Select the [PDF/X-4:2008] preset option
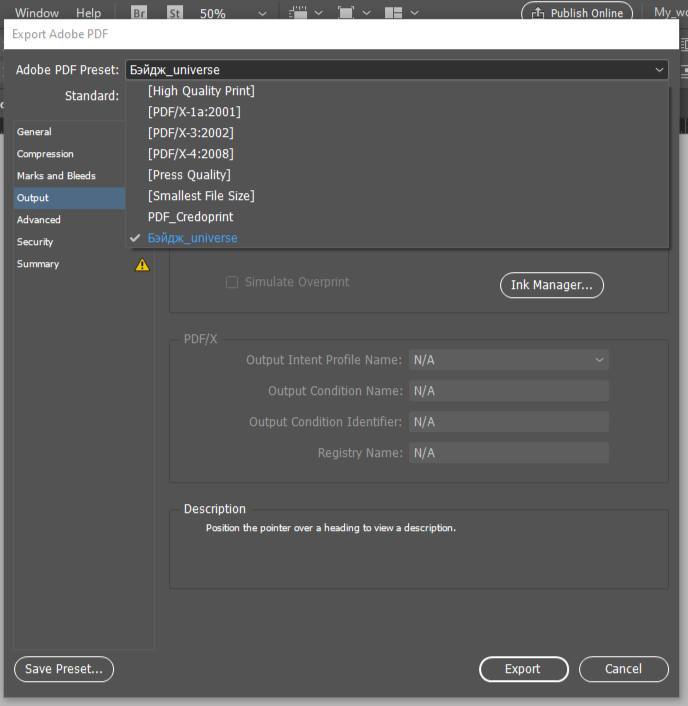This screenshot has width=688, height=706. pos(190,154)
